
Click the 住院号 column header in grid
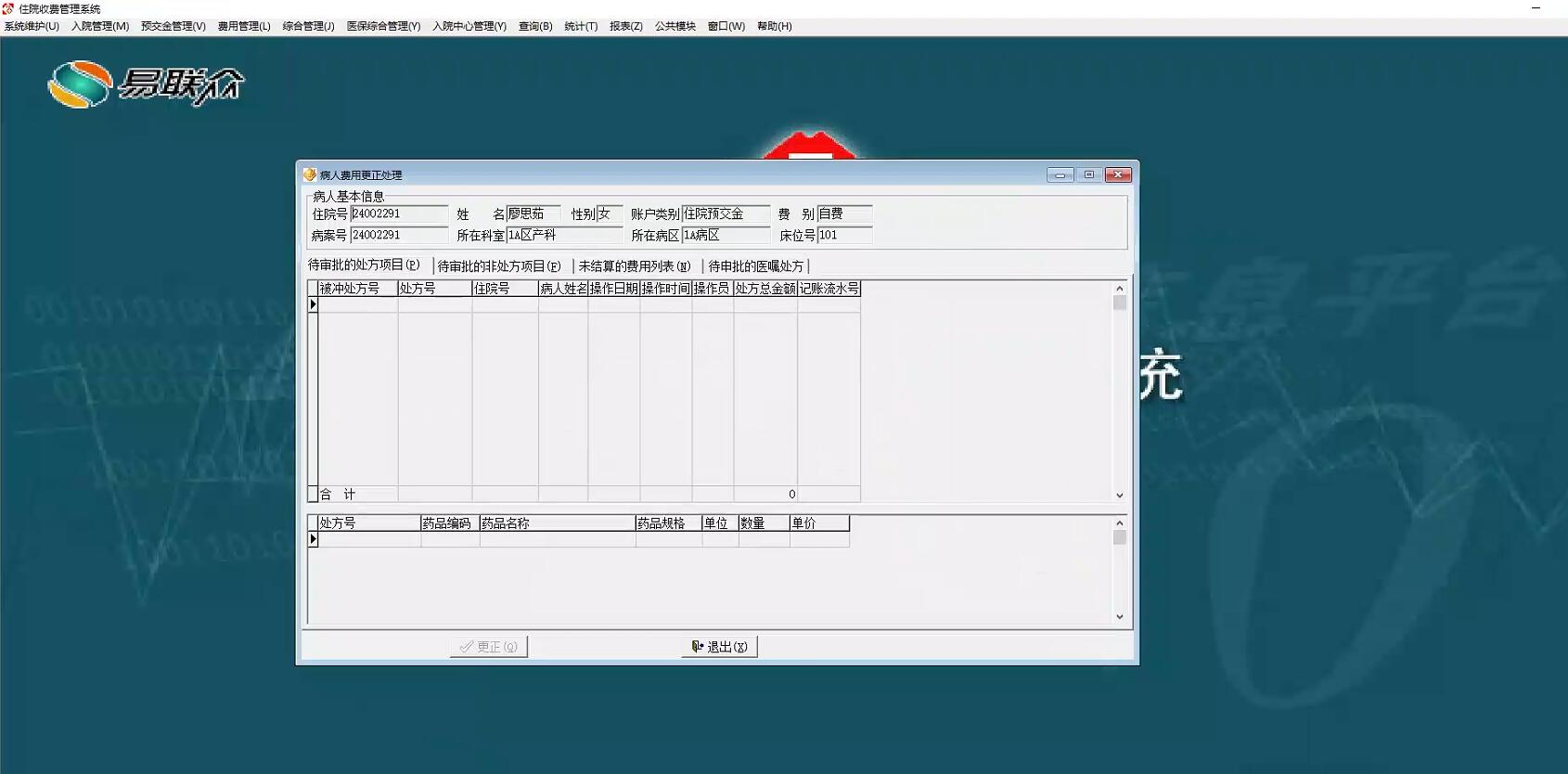click(506, 289)
